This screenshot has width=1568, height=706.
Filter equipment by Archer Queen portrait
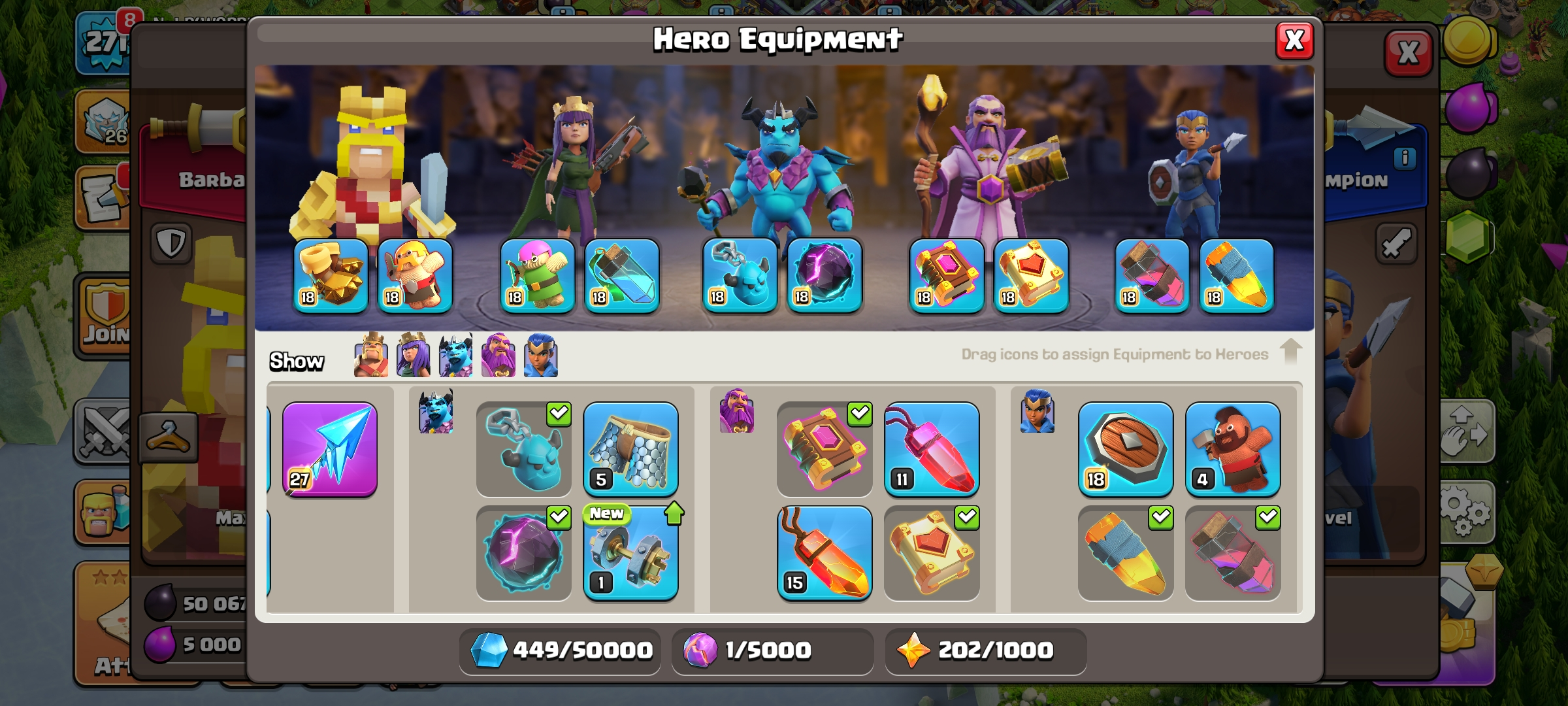pyautogui.click(x=414, y=356)
